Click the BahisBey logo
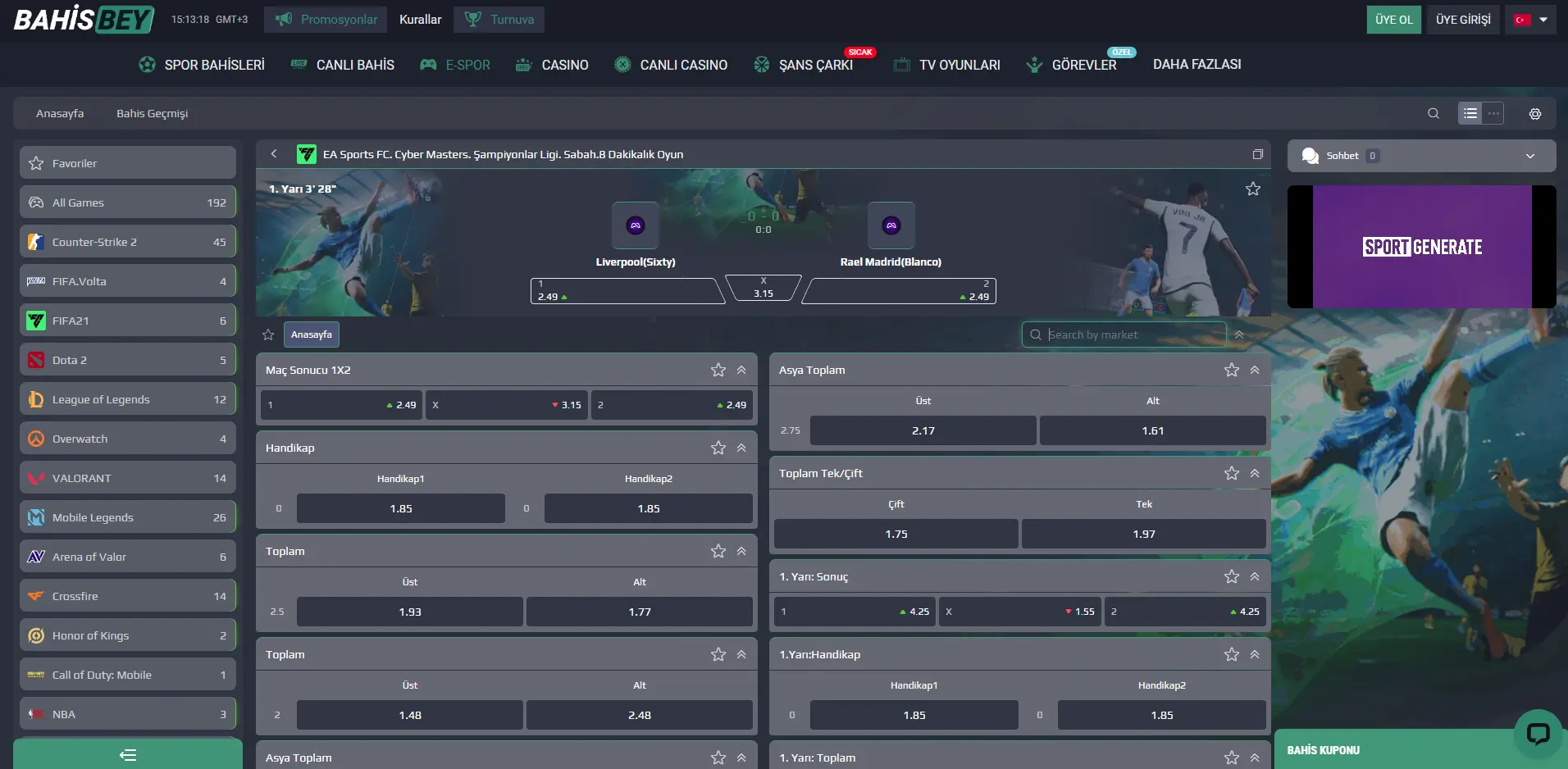The height and width of the screenshot is (769, 1568). [84, 19]
